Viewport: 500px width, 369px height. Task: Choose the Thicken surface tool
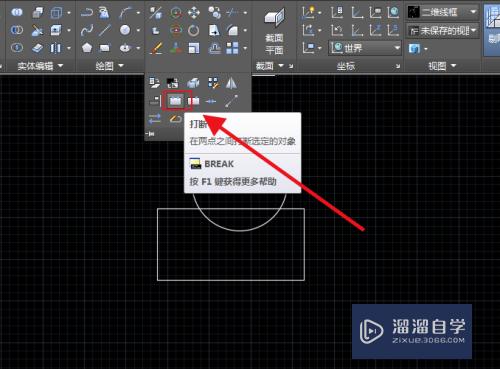coord(37,48)
